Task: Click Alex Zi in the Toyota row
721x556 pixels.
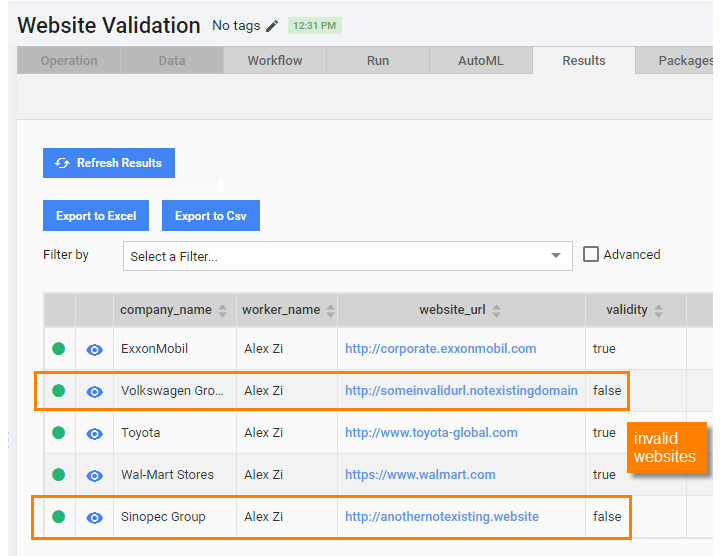Action: (x=263, y=433)
